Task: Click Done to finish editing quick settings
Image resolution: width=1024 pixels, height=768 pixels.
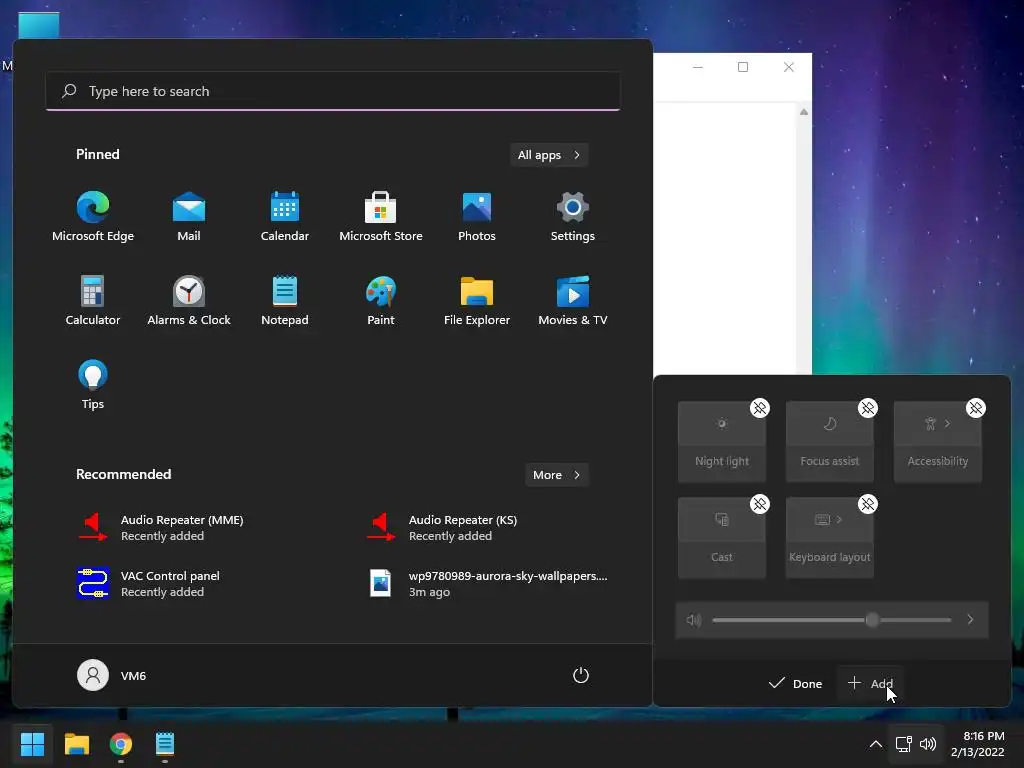Action: (795, 684)
